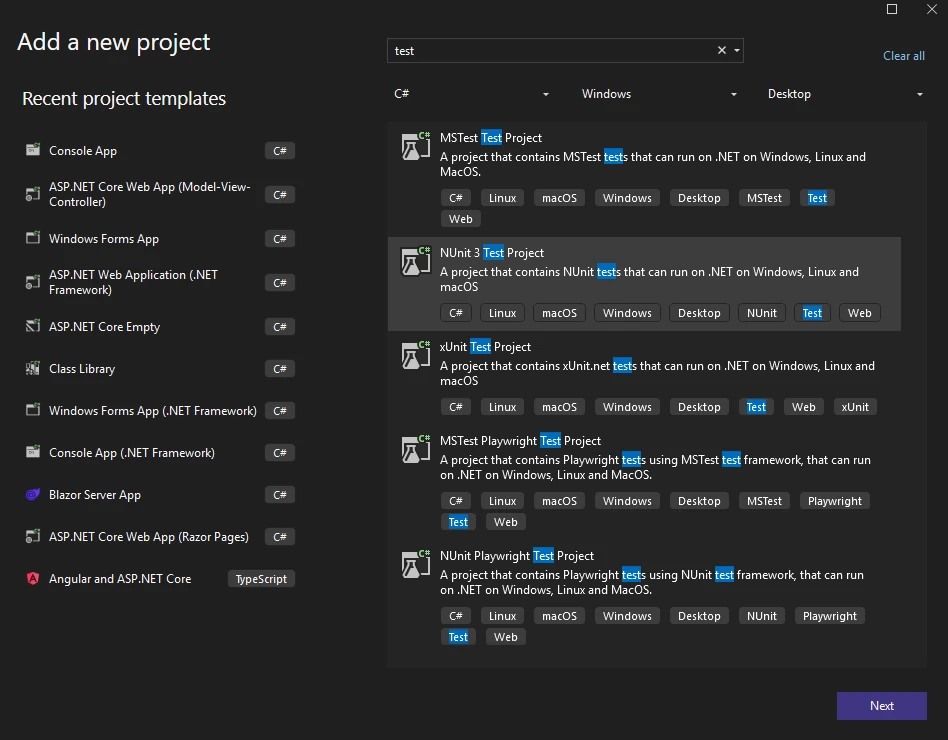This screenshot has width=948, height=740.
Task: Open the search history dropdown arrow
Action: pyautogui.click(x=737, y=50)
